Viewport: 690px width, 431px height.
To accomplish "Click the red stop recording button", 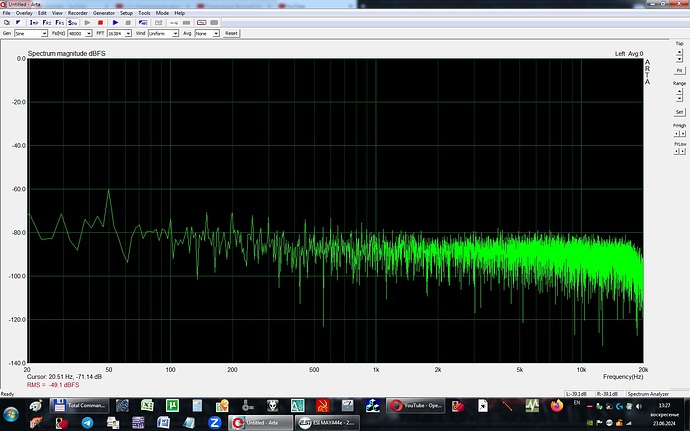I will point(100,22).
